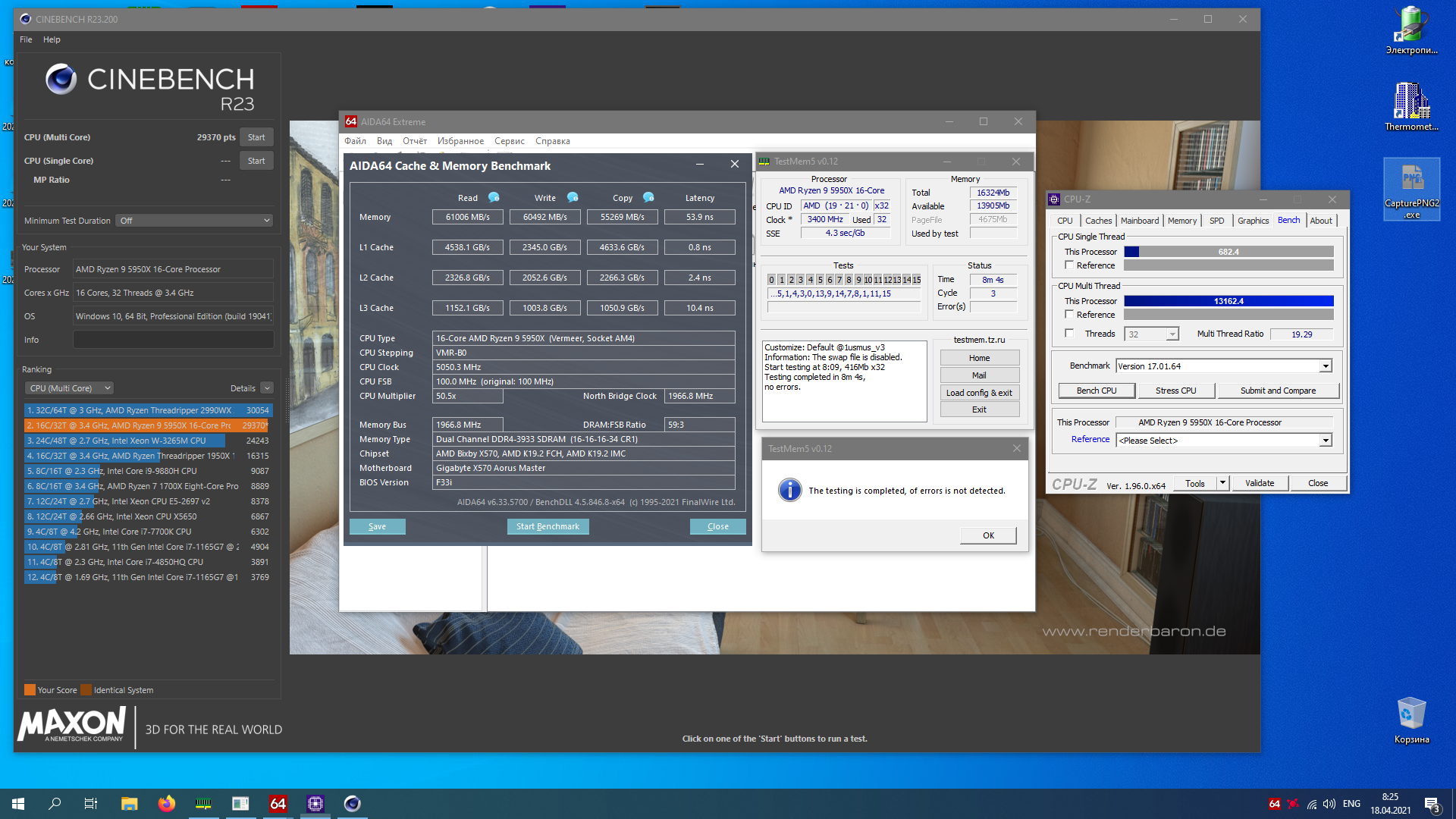Click the Start Benchmark button
This screenshot has width=1456, height=819.
click(x=548, y=526)
